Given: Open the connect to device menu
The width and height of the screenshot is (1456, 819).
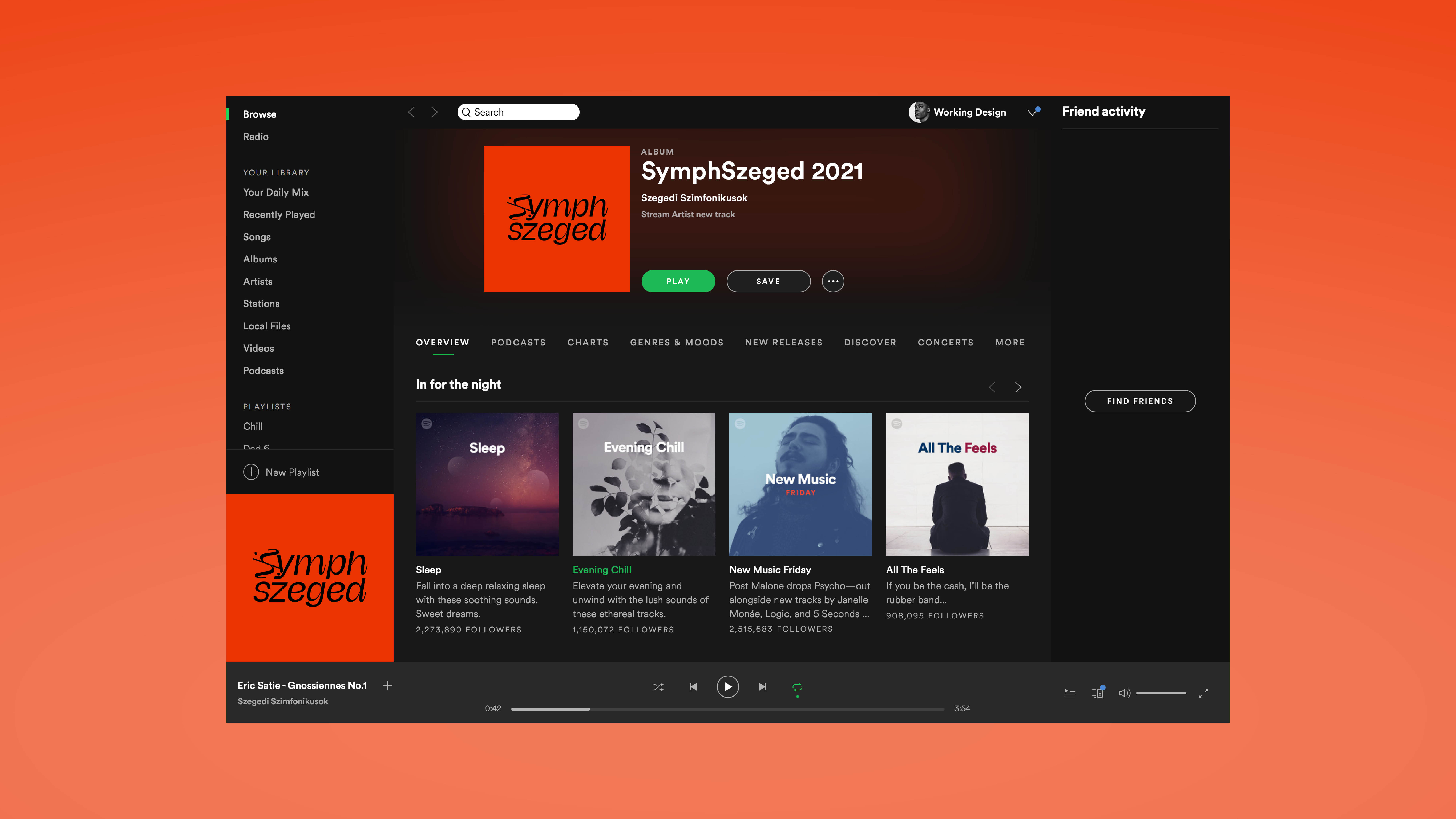Looking at the screenshot, I should pyautogui.click(x=1097, y=693).
